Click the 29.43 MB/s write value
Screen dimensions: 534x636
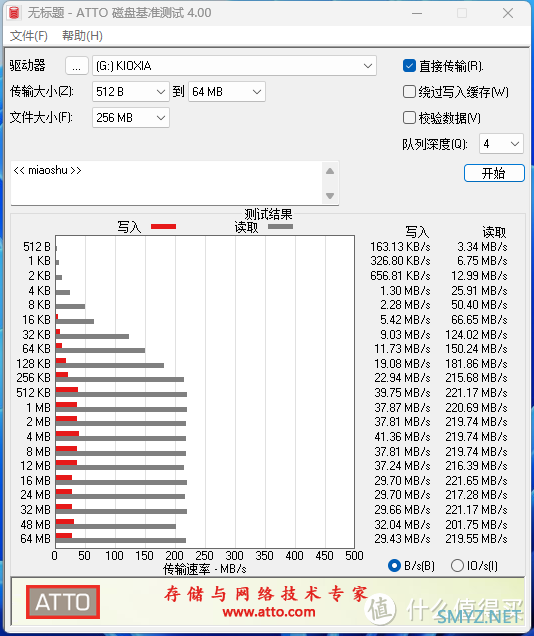403,539
